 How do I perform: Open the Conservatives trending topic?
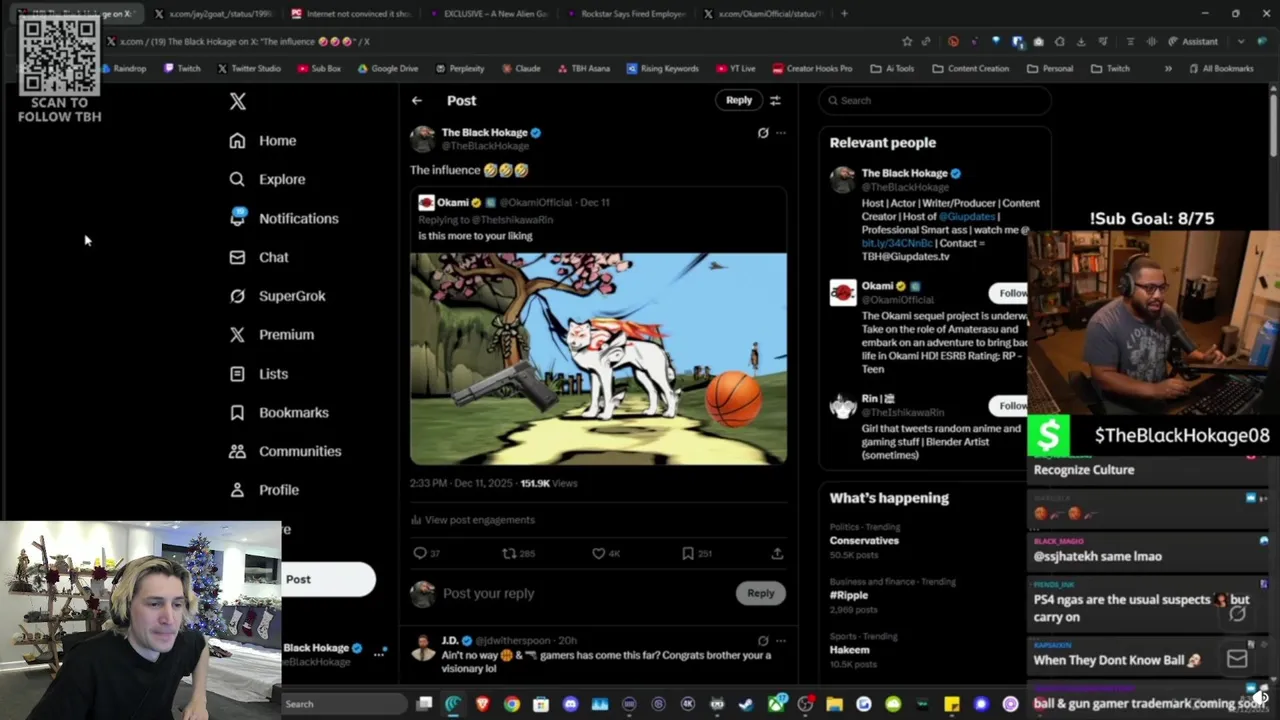tap(864, 540)
